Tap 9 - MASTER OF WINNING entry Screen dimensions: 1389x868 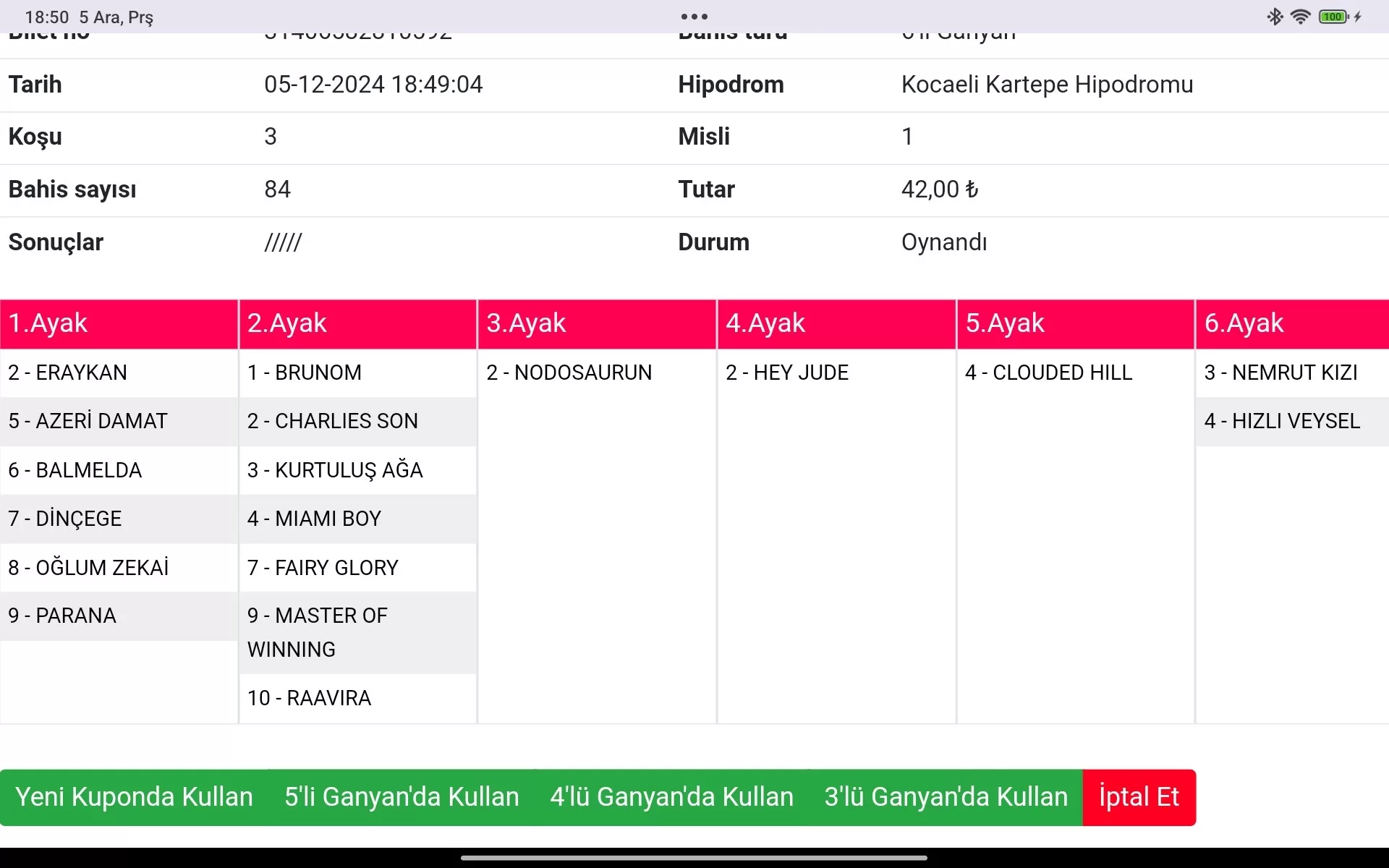coord(357,632)
